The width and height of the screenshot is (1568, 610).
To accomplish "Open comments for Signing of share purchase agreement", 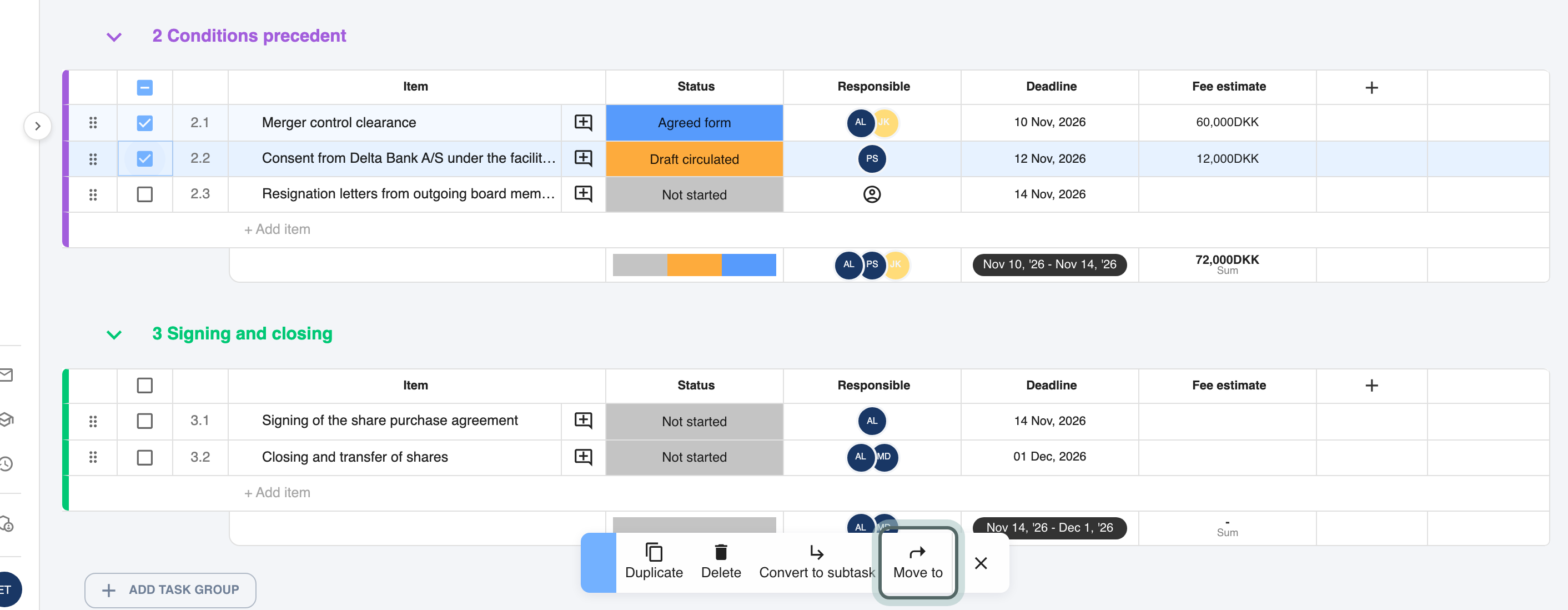I will [583, 421].
